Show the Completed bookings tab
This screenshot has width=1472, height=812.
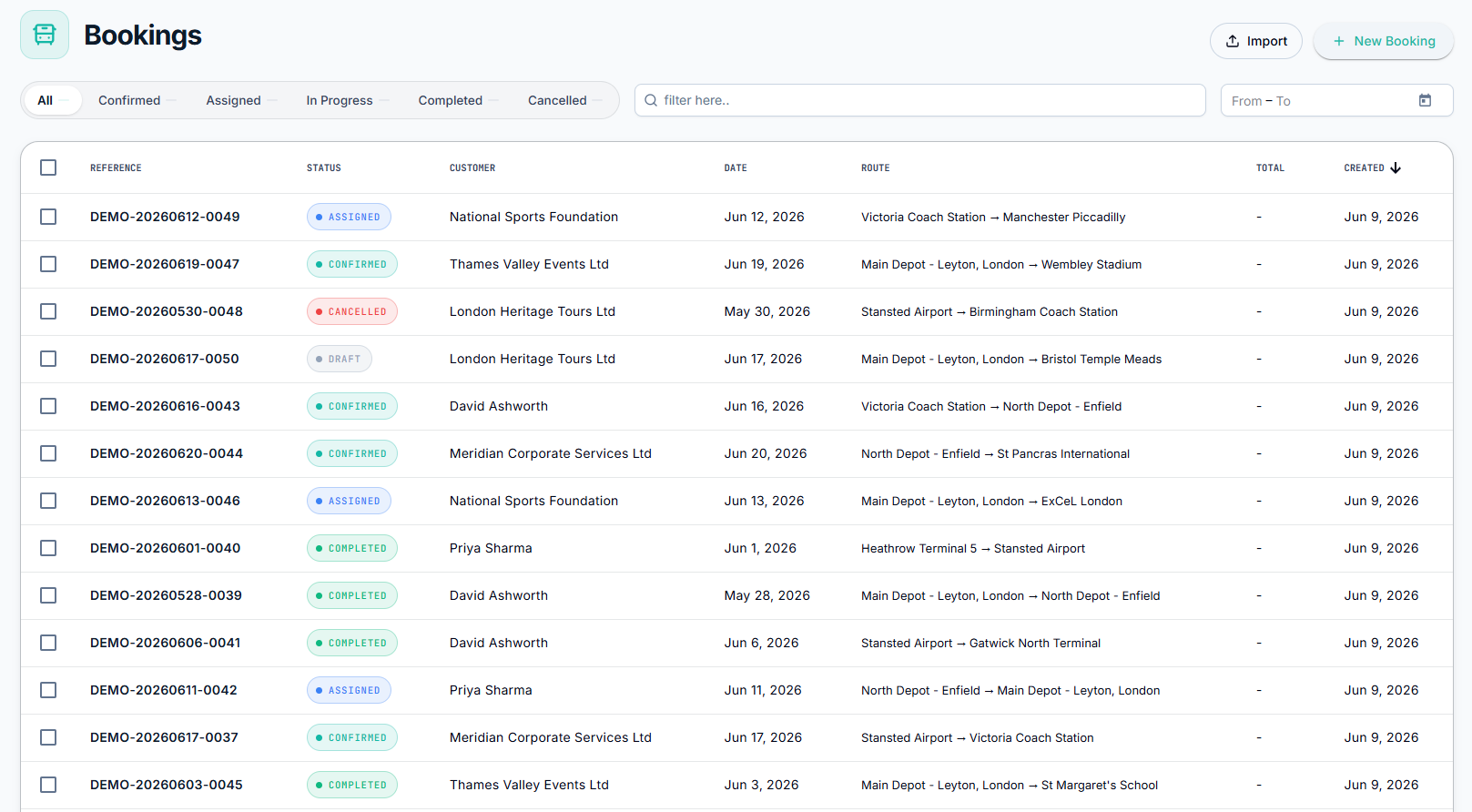click(458, 100)
